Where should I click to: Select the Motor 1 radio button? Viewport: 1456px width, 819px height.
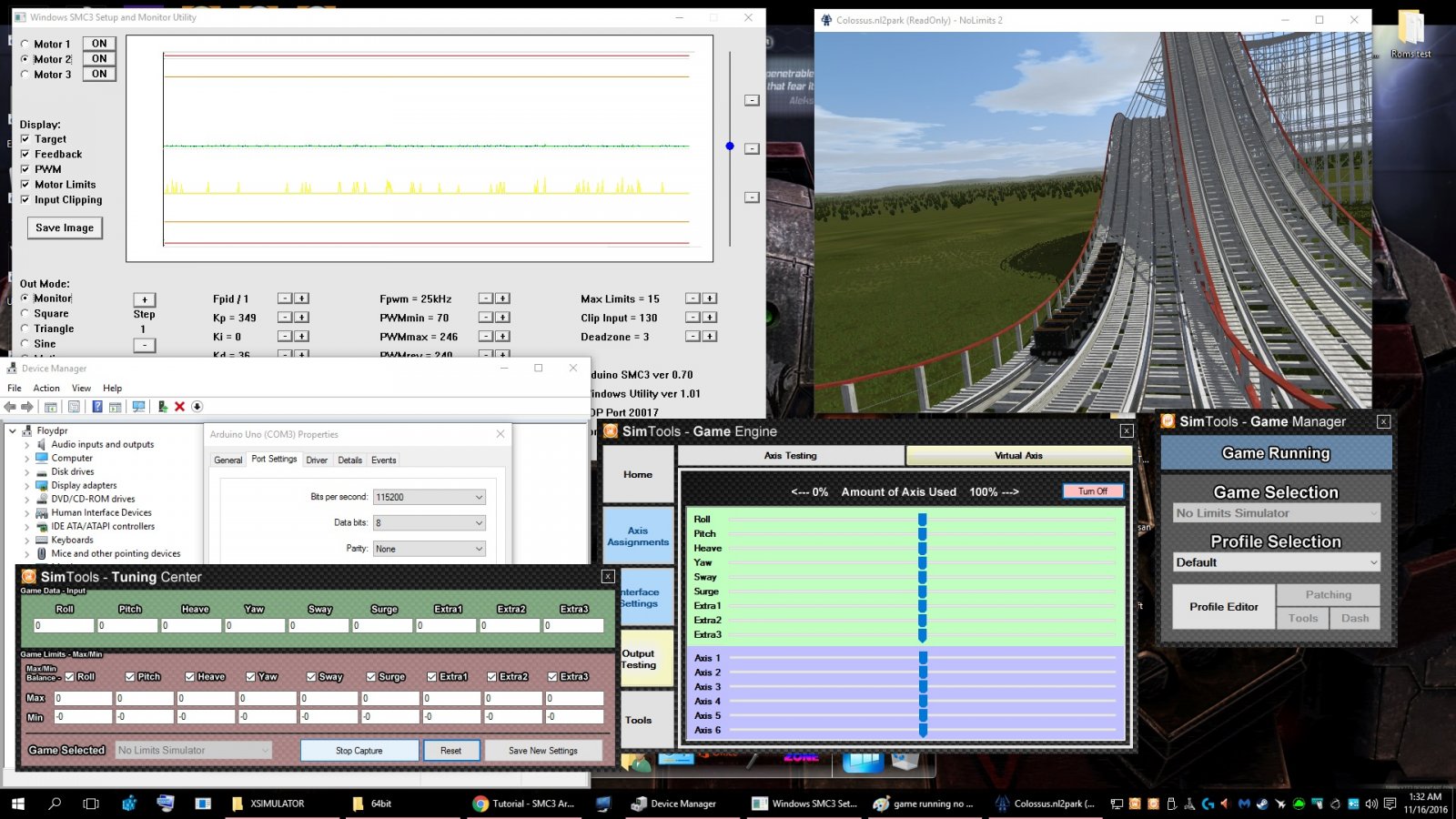(25, 44)
